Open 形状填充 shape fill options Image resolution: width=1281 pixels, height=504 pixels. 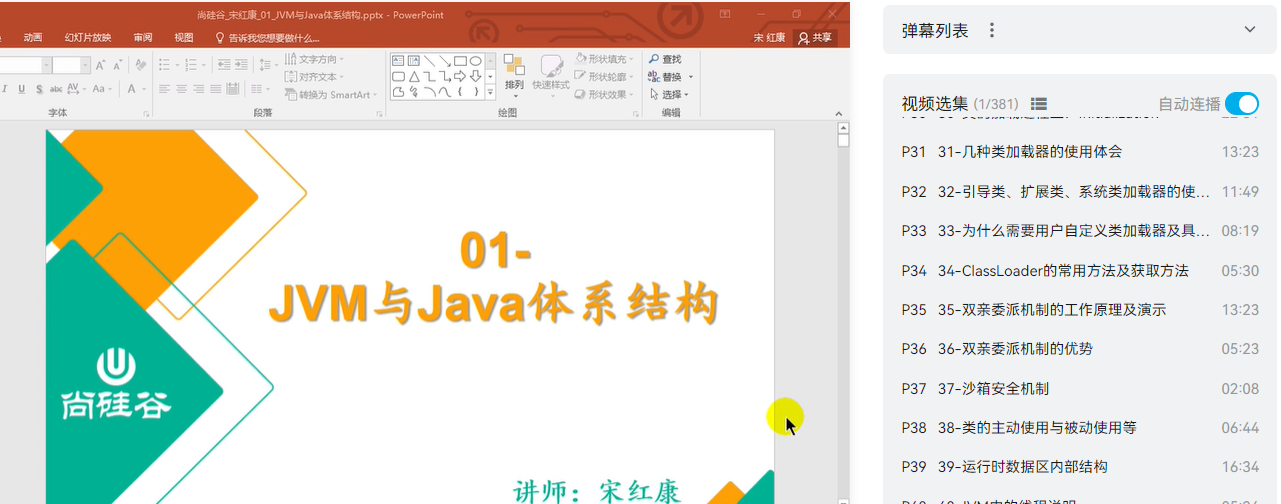point(604,60)
